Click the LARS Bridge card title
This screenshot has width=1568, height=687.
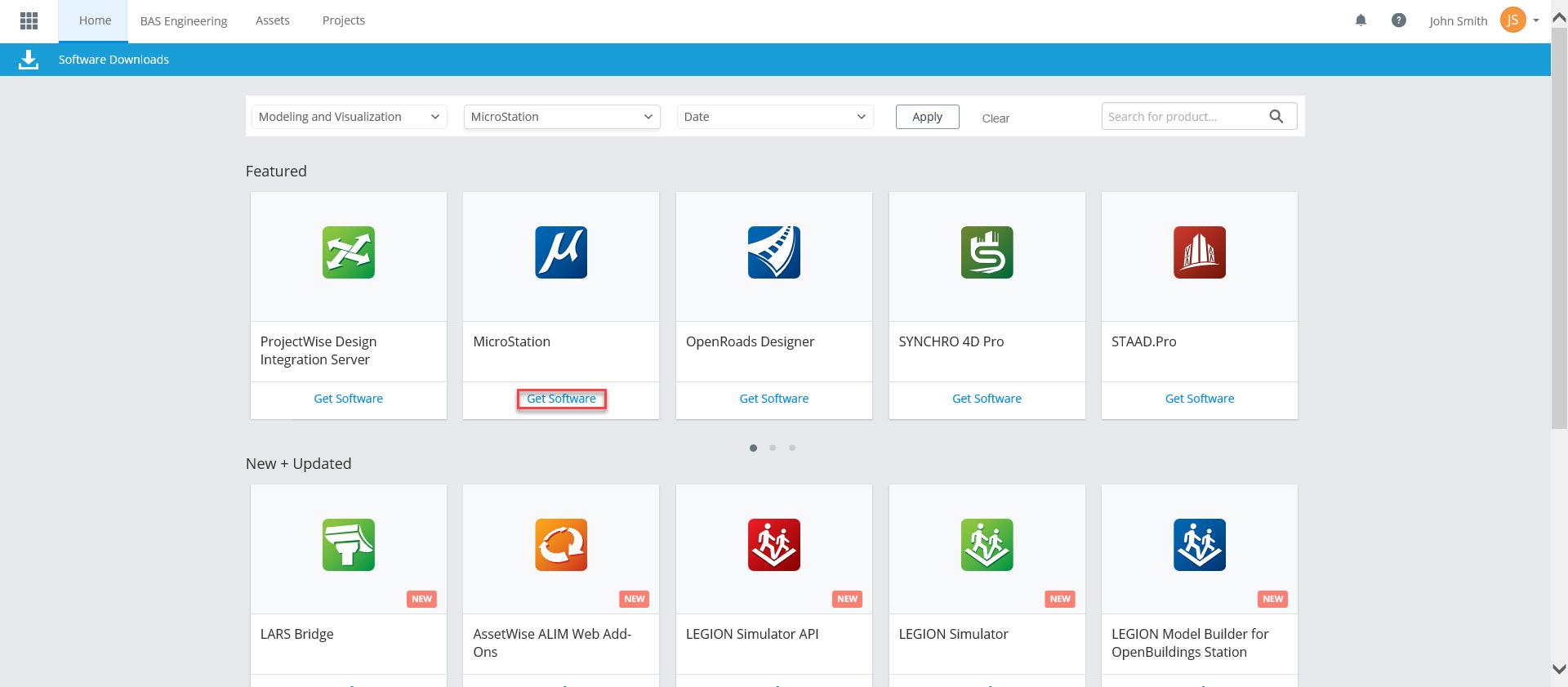tap(296, 634)
